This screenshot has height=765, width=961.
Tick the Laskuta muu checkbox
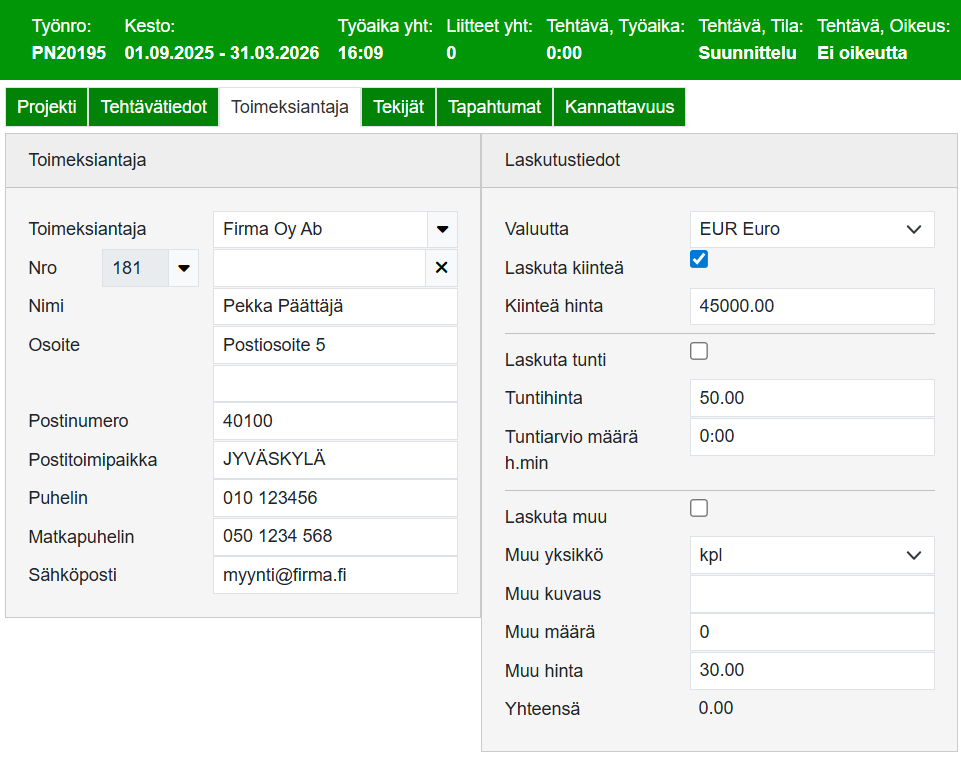699,509
